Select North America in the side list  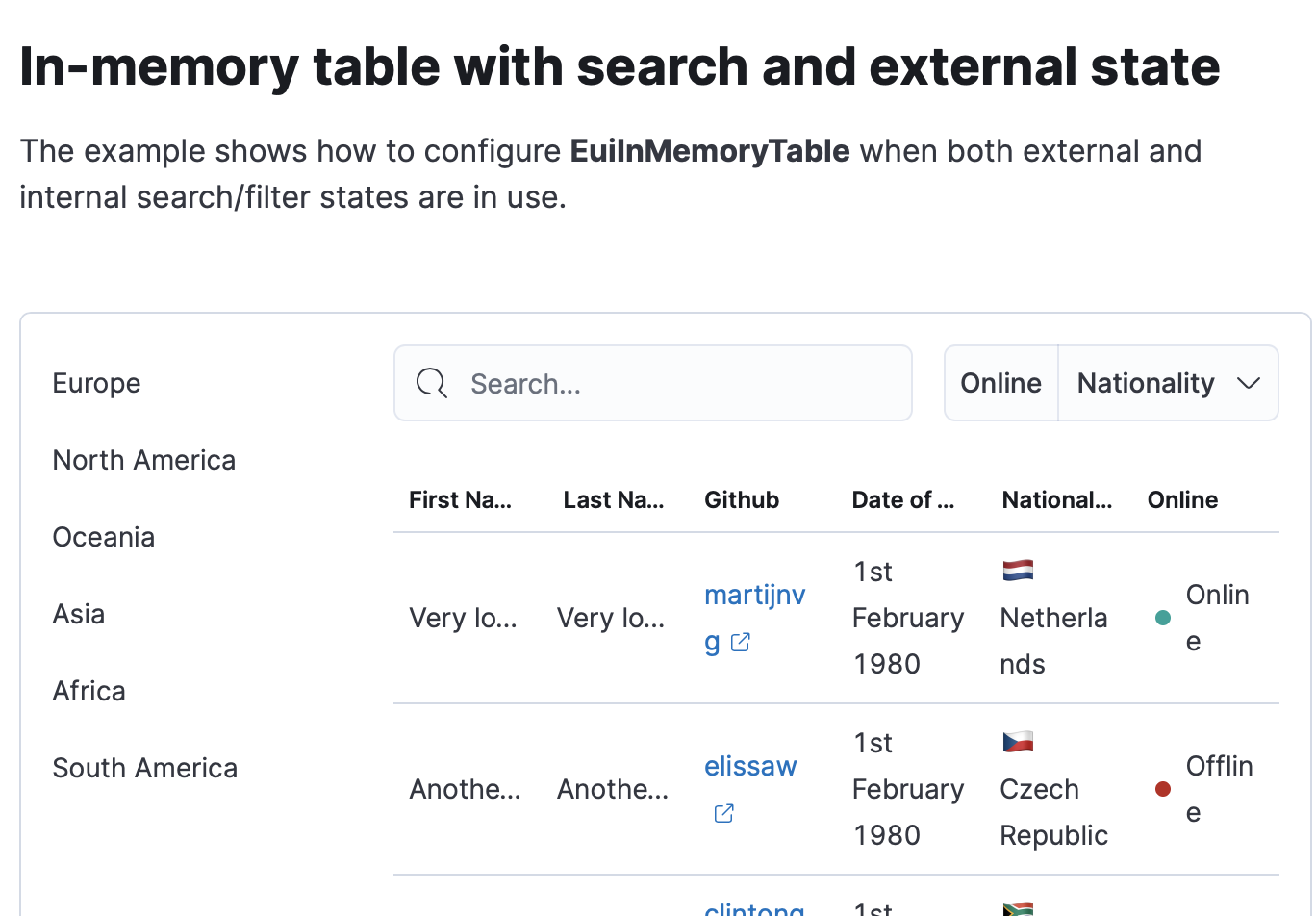point(144,460)
